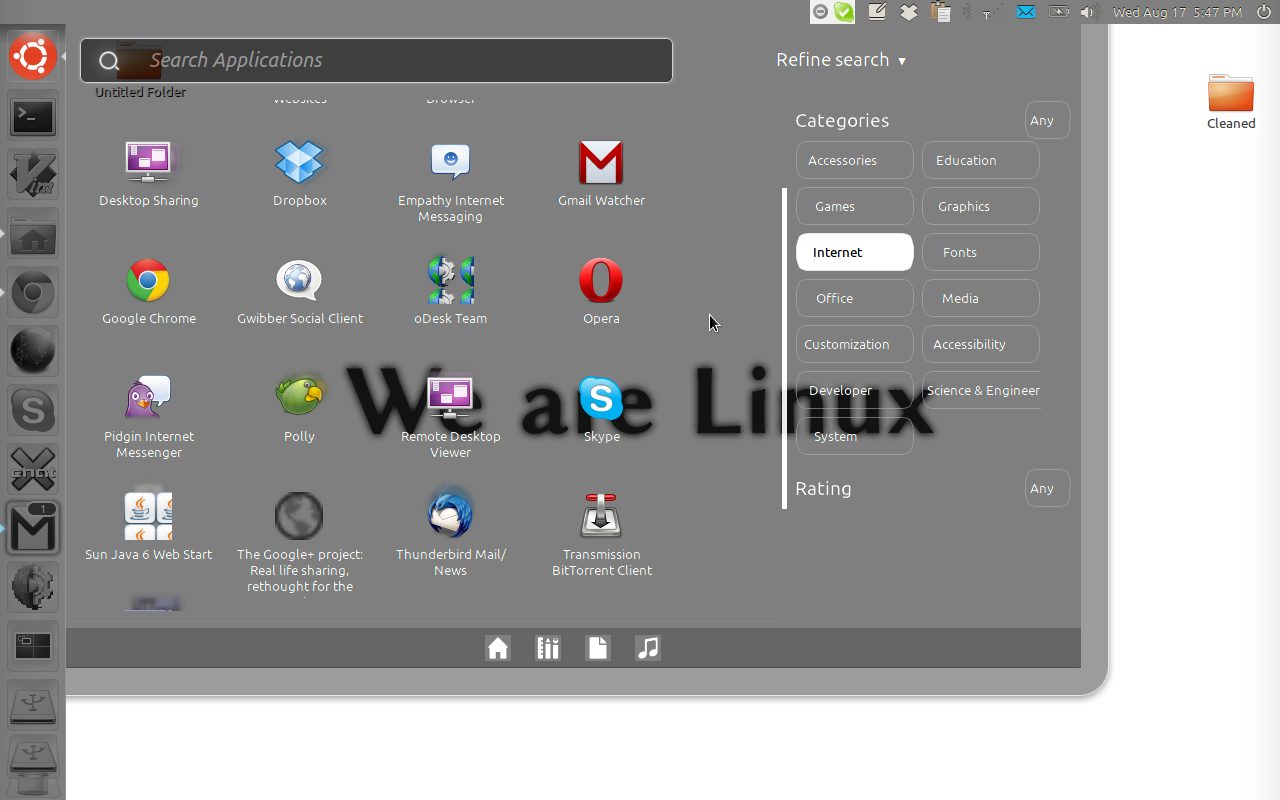This screenshot has width=1280, height=800.
Task: Open the battery indicator menu
Action: pos(1059,12)
